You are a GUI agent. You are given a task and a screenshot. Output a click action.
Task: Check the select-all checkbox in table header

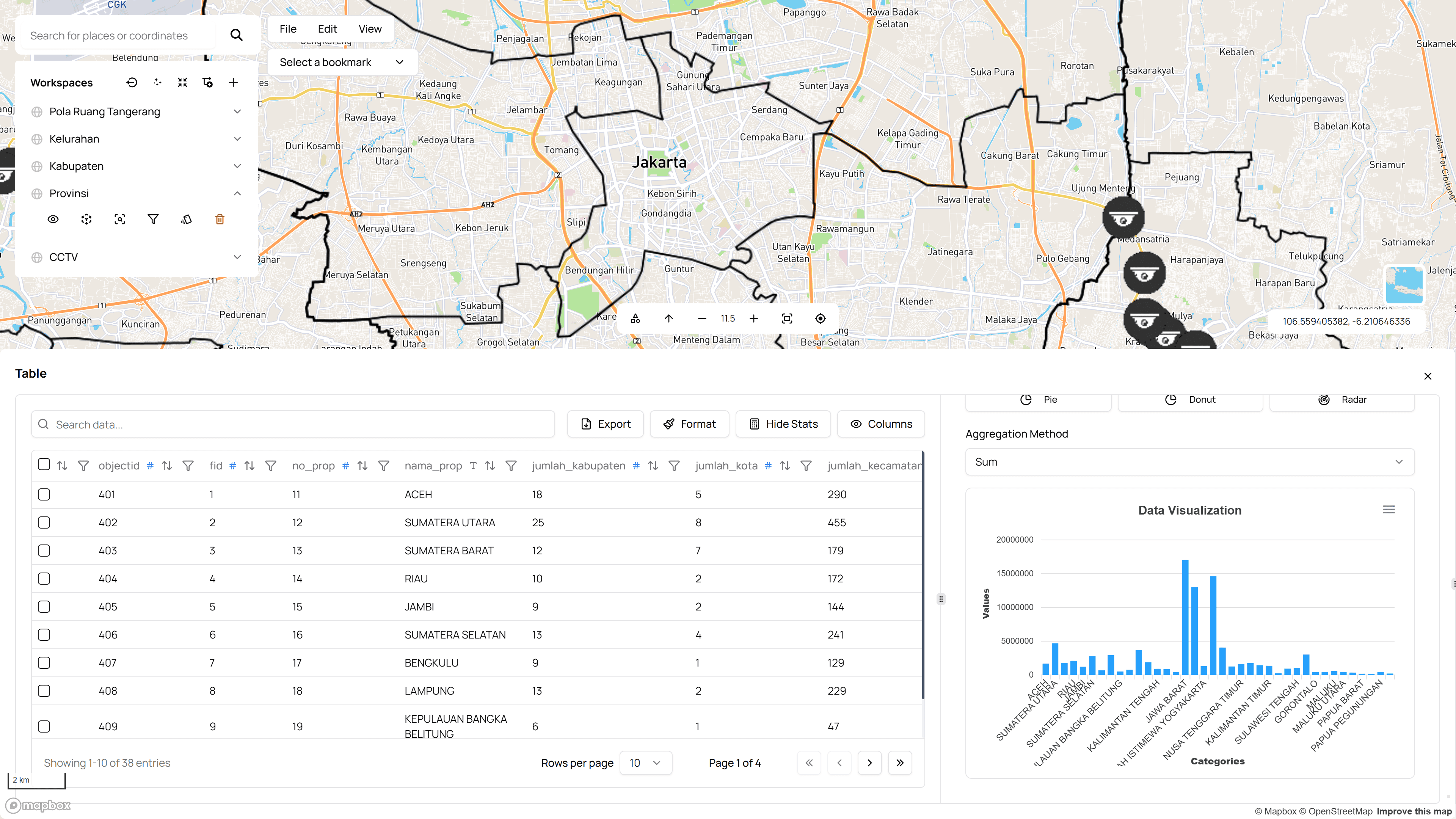[x=44, y=464]
